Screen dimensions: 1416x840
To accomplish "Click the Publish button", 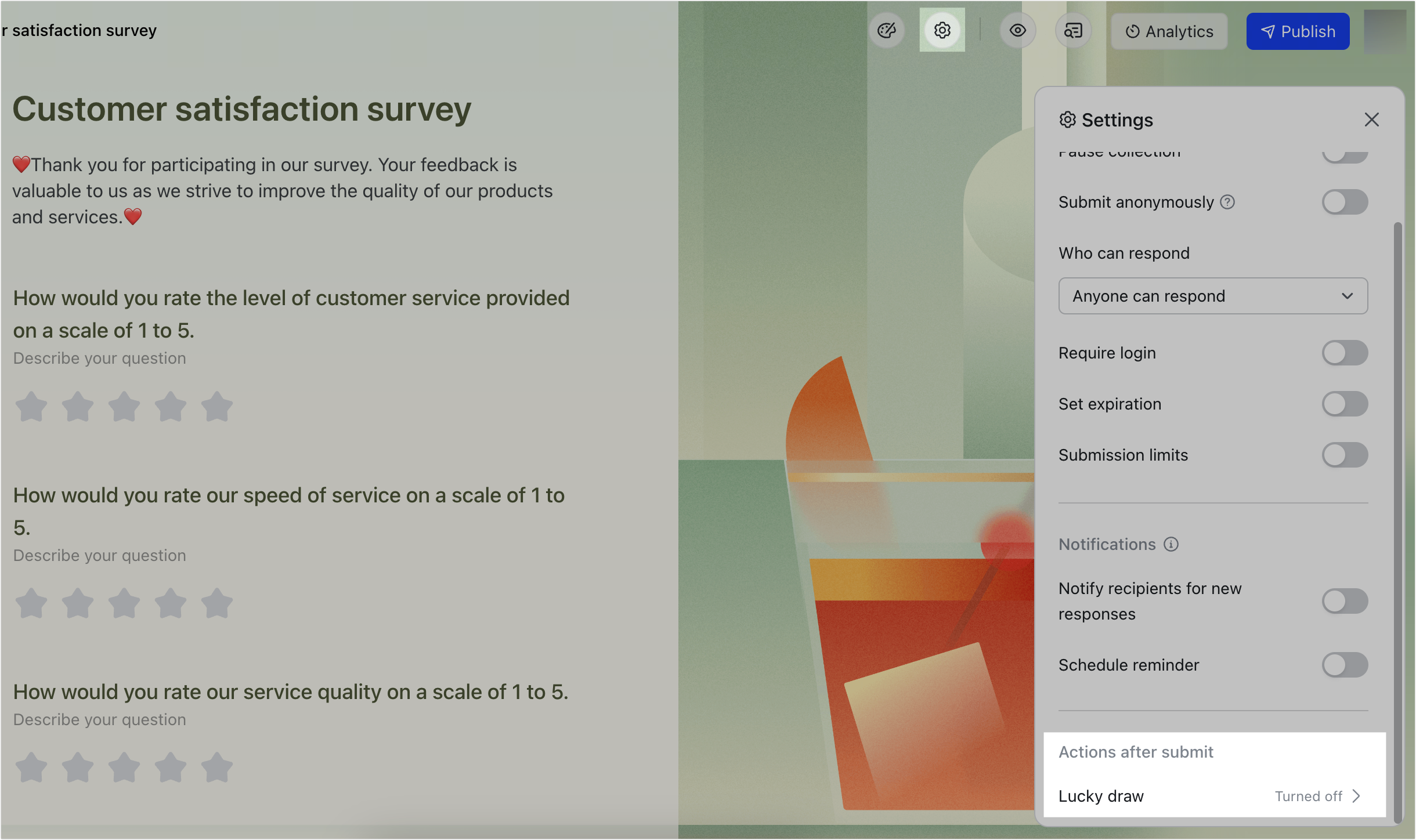I will coord(1298,31).
